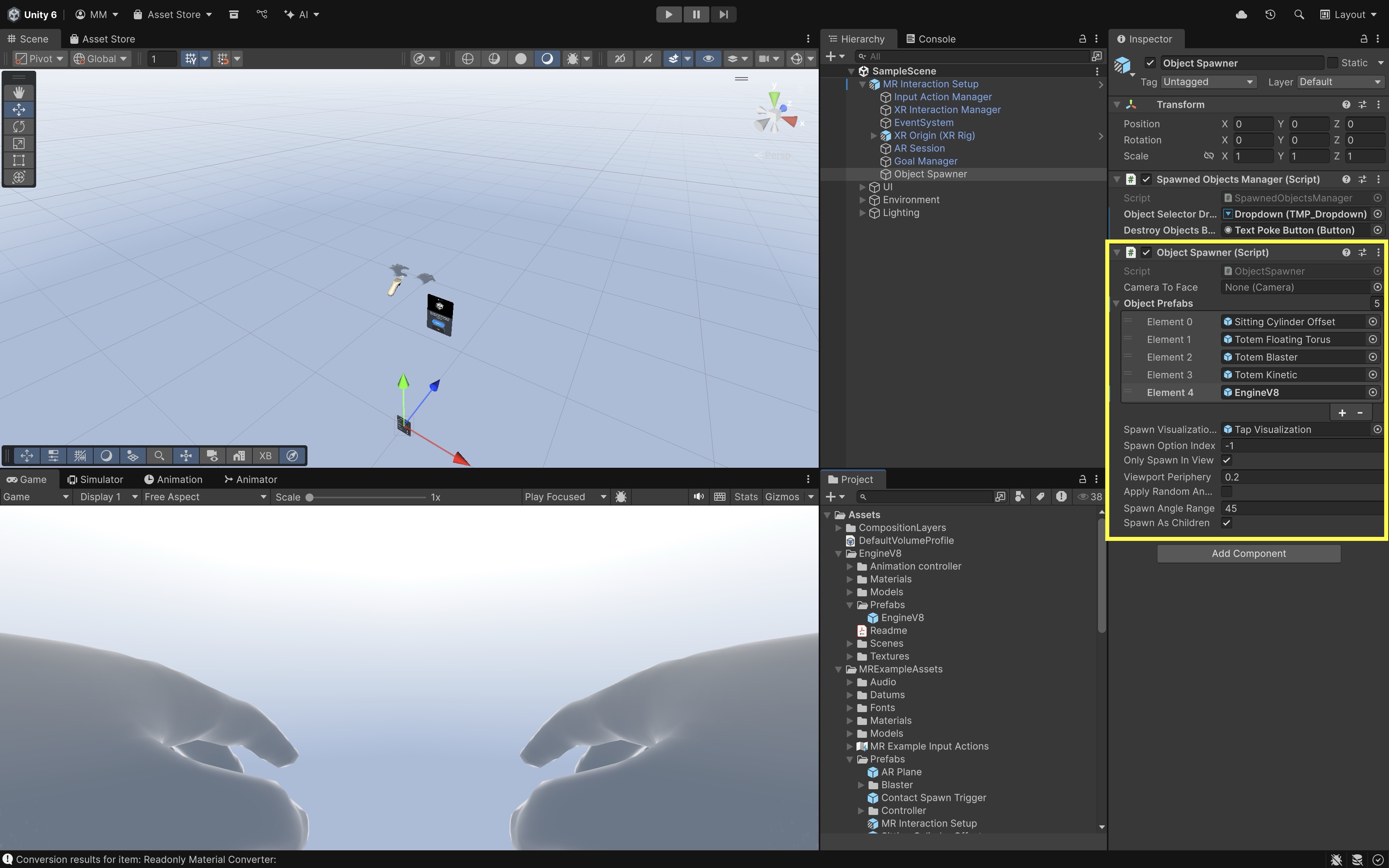The height and width of the screenshot is (868, 1389).
Task: Click the Add Component button
Action: tap(1248, 553)
